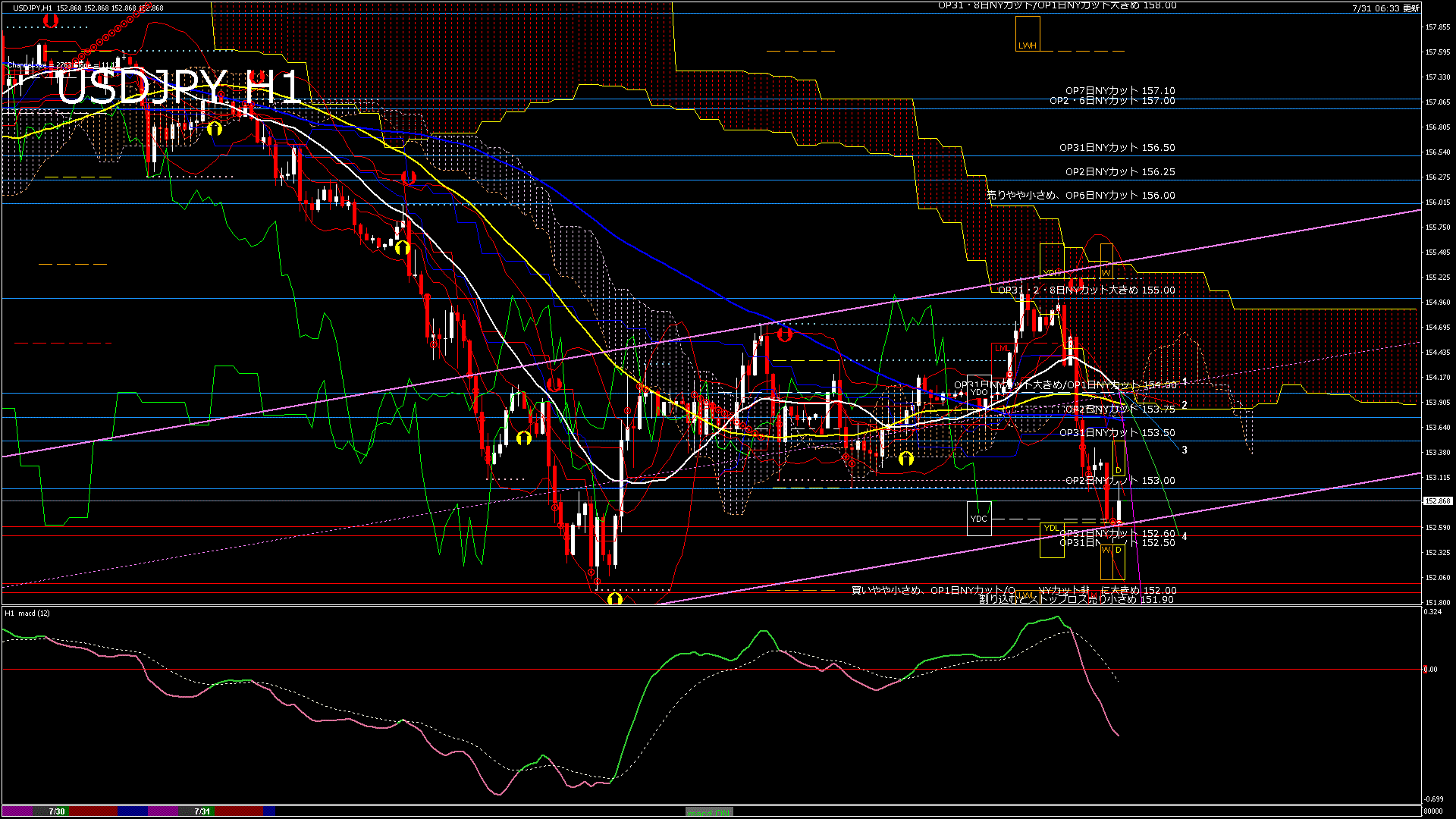Image resolution: width=1456 pixels, height=819 pixels.
Task: Select the 7/30 date marker
Action: 57,811
